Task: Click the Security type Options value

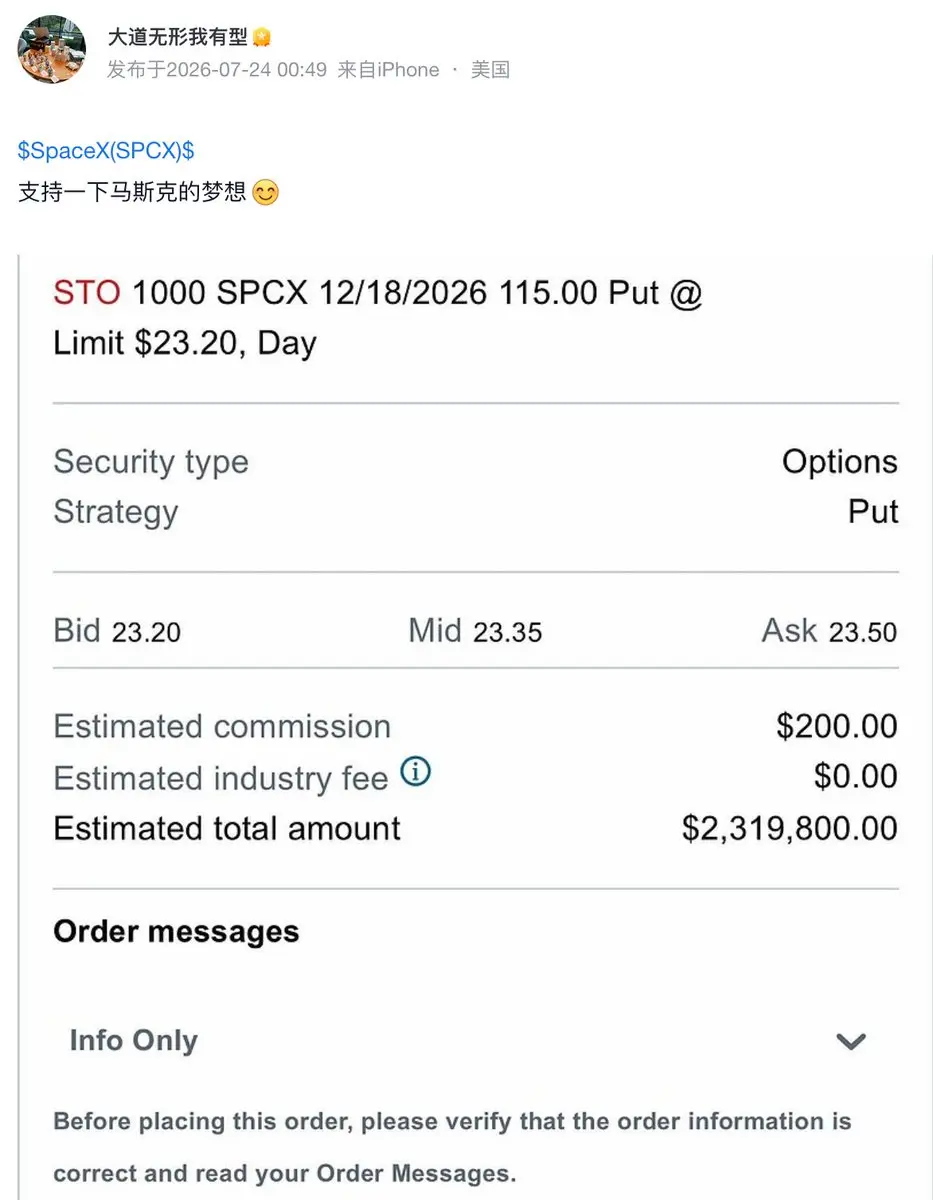Action: pos(840,462)
